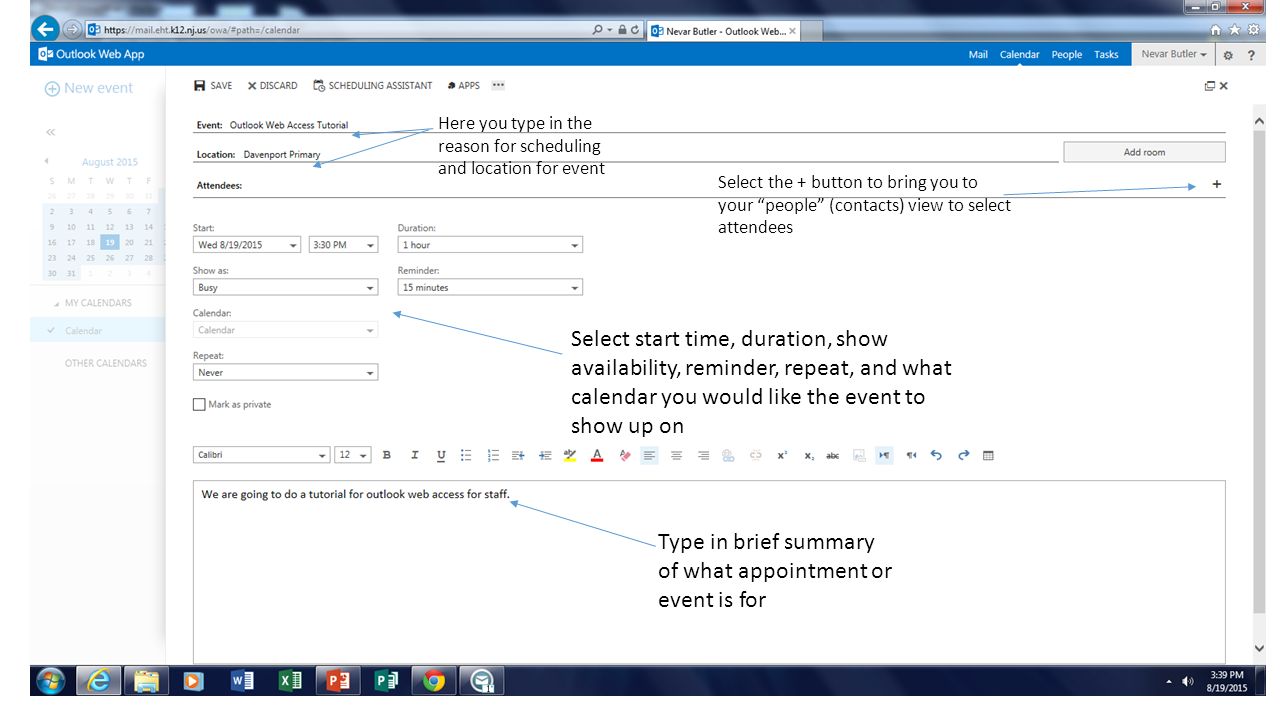This screenshot has height=720, width=1280.
Task: Open the Repeat Never dropdown
Action: (x=285, y=373)
